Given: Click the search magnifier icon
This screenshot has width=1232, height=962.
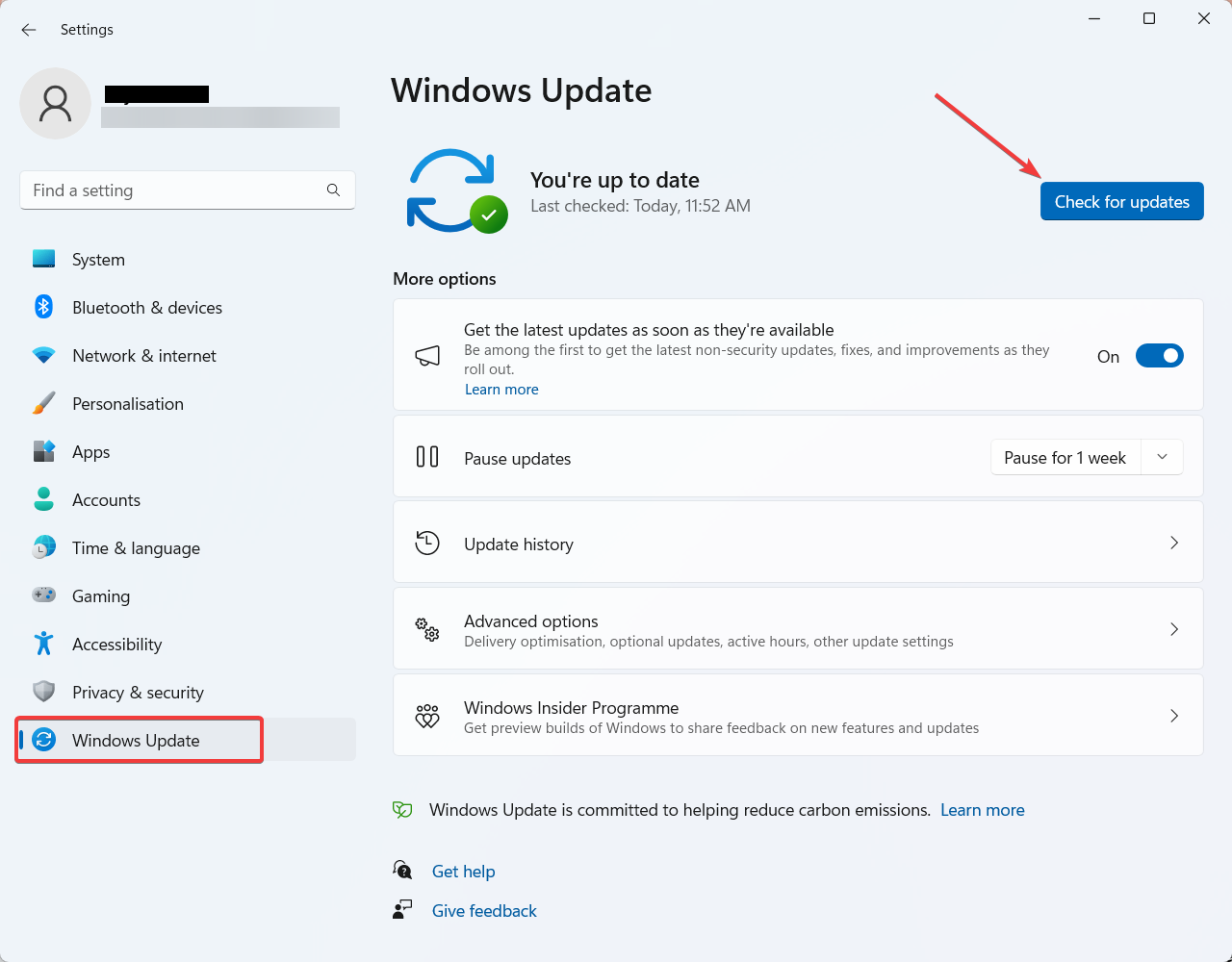Looking at the screenshot, I should [333, 190].
